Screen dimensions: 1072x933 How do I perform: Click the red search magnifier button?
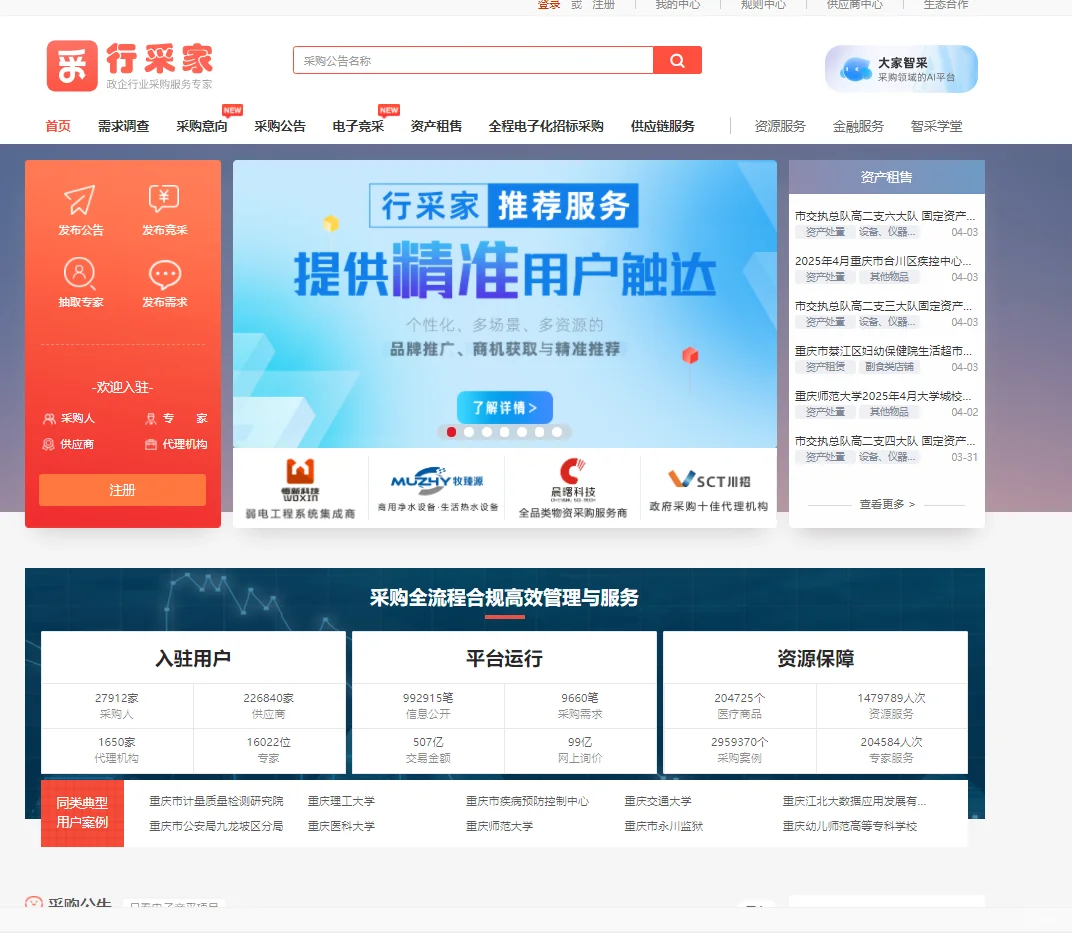(677, 60)
